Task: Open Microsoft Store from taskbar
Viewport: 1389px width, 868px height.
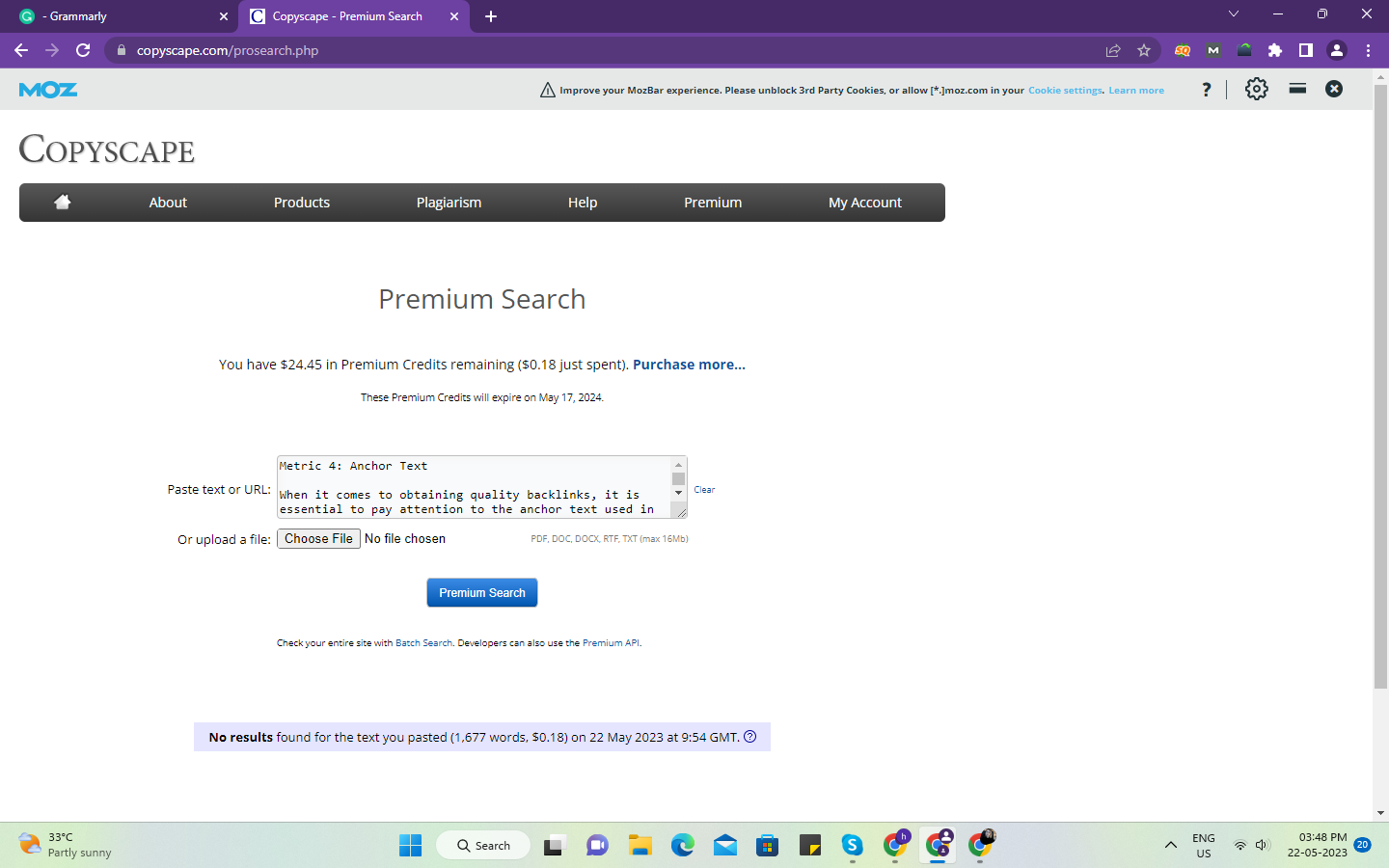Action: (767, 846)
